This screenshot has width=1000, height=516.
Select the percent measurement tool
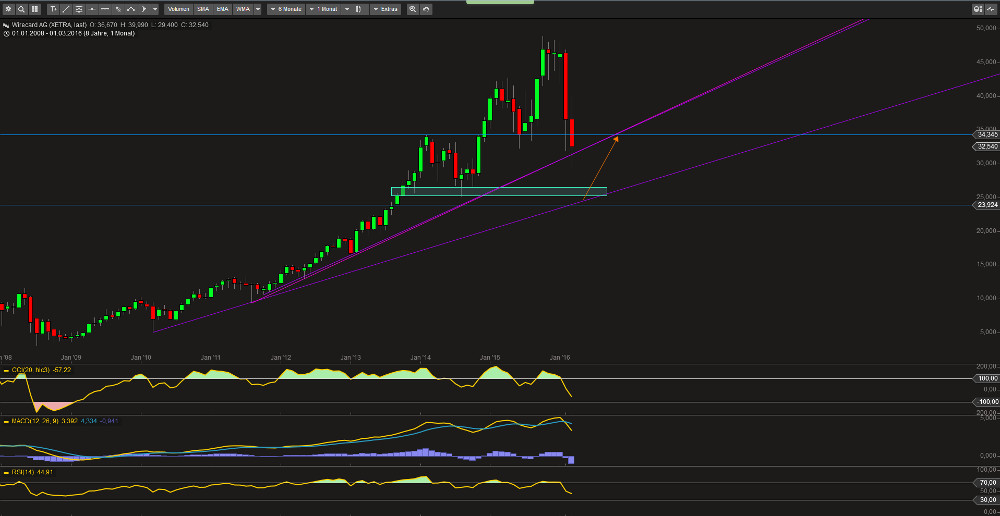tap(118, 9)
